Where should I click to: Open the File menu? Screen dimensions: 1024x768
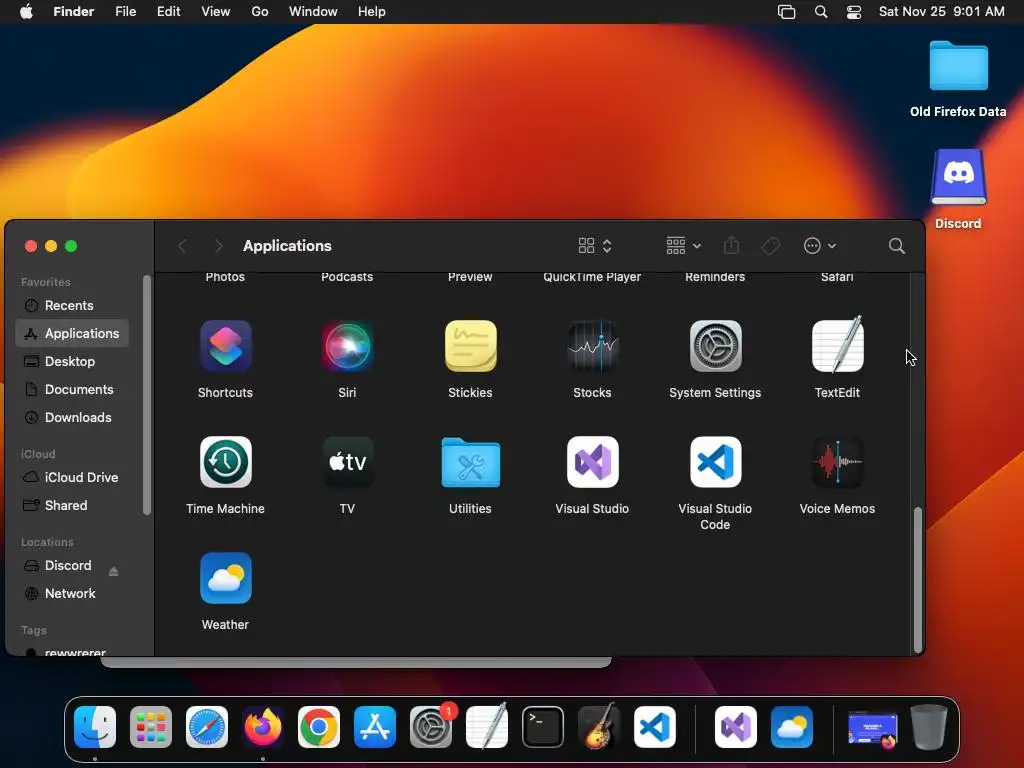tap(125, 12)
